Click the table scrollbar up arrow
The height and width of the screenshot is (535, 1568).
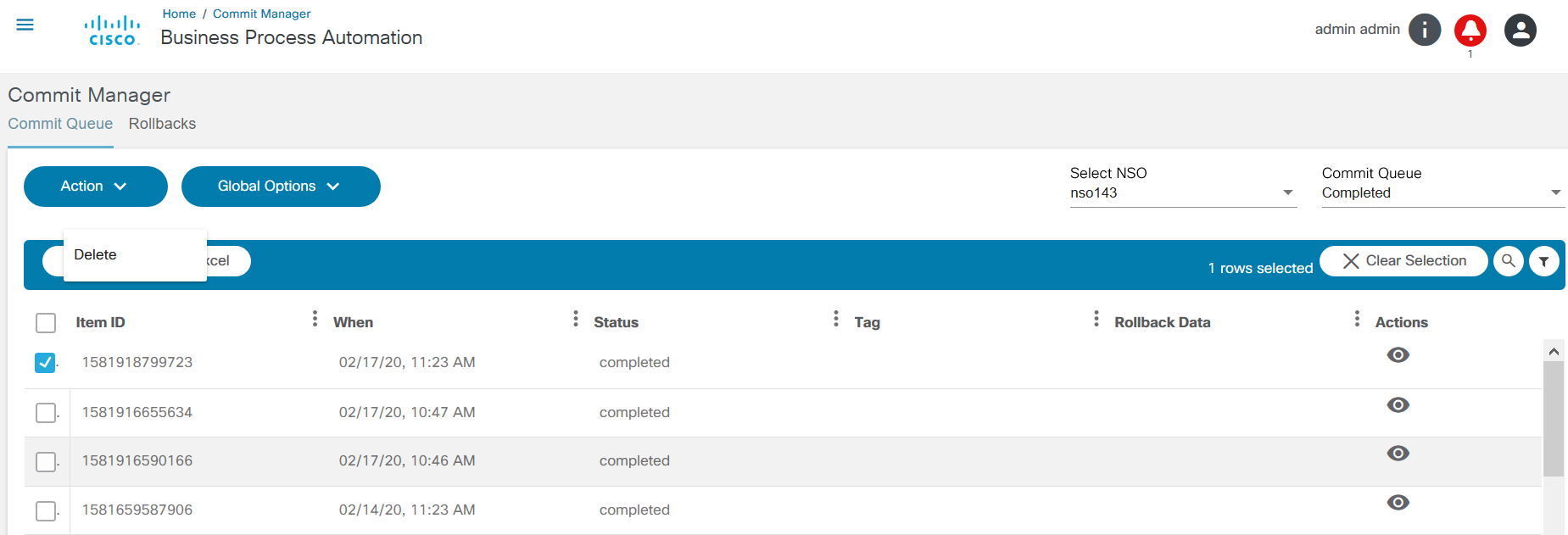(1554, 351)
